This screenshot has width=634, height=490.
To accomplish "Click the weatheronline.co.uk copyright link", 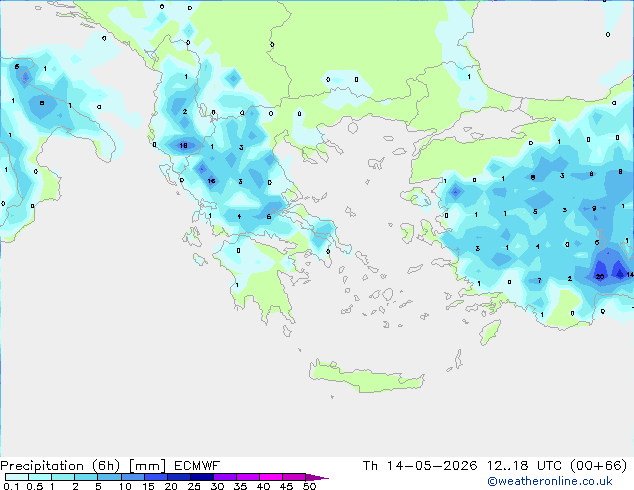I will (x=550, y=481).
